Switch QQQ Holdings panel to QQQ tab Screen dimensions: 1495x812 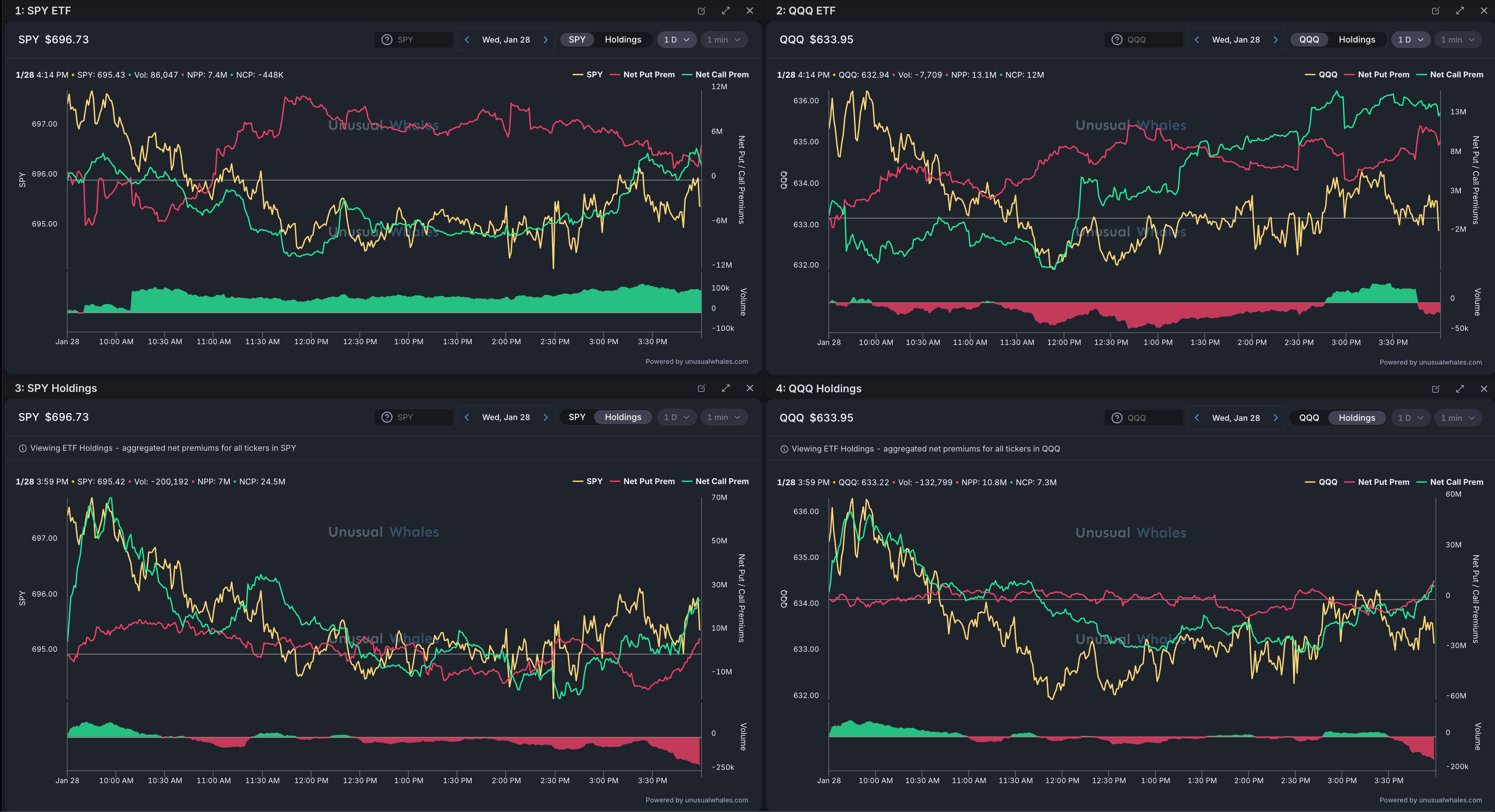1309,417
